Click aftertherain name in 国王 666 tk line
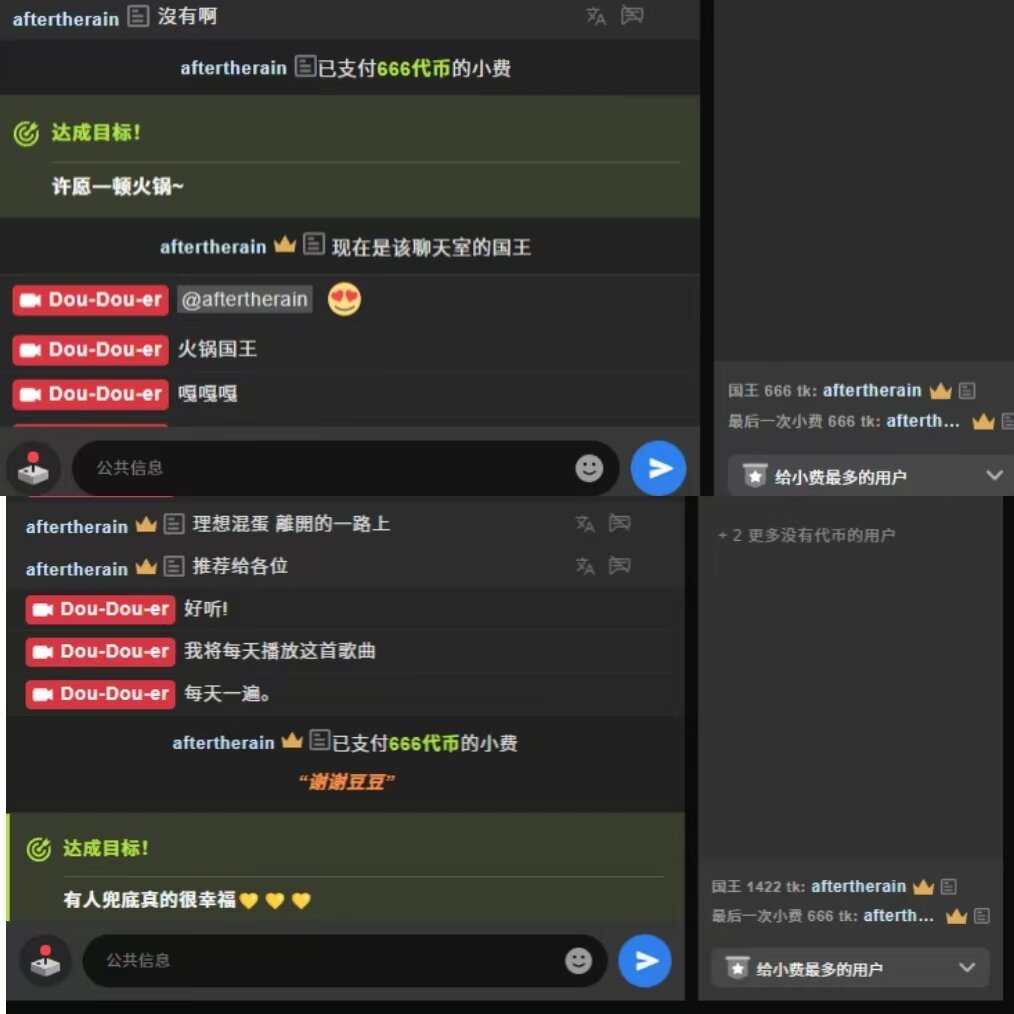This screenshot has width=1014, height=1014. pos(872,390)
